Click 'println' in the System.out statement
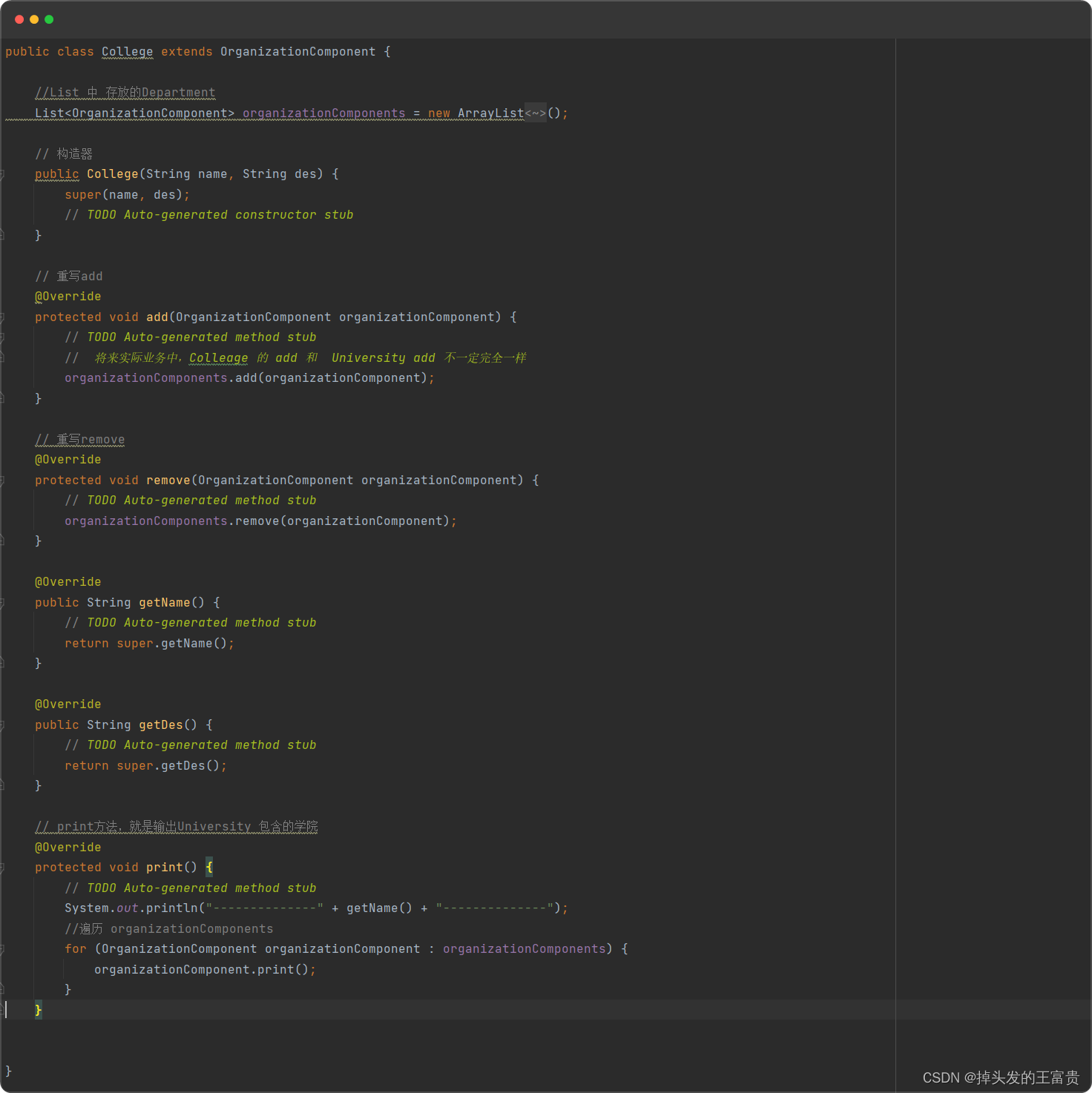Viewport: 1092px width, 1093px height. [x=172, y=908]
